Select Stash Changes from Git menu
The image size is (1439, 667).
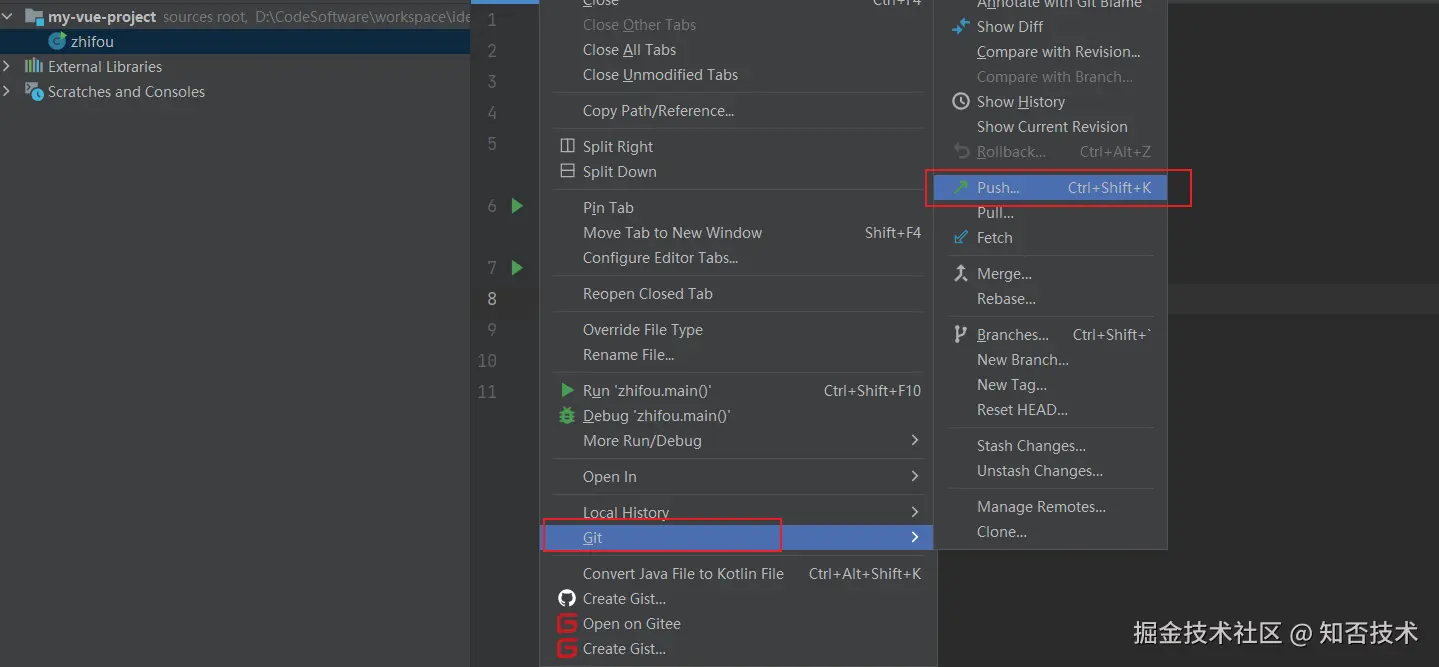pyautogui.click(x=1031, y=446)
